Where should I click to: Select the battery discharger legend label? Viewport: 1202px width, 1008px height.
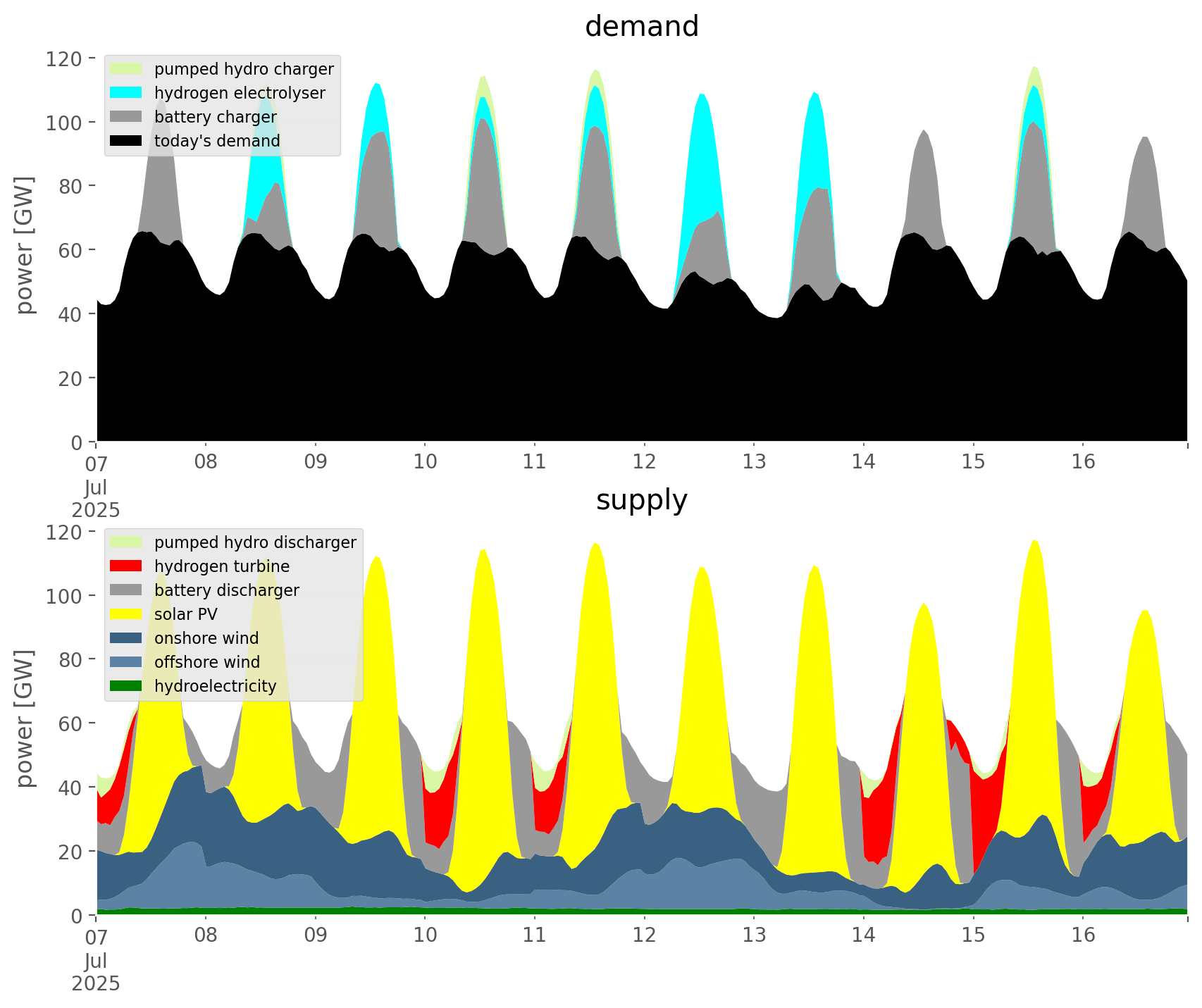tap(226, 590)
